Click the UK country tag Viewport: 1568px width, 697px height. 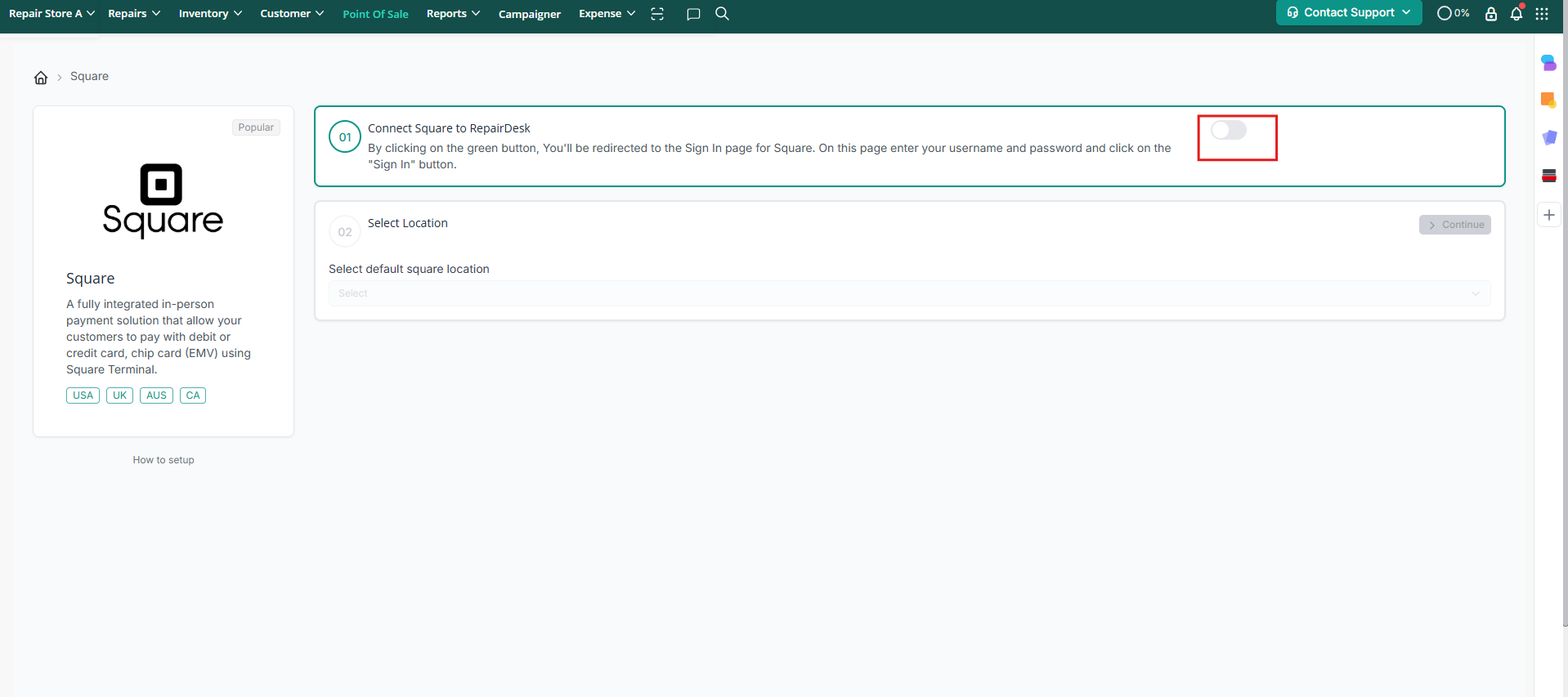pos(119,395)
